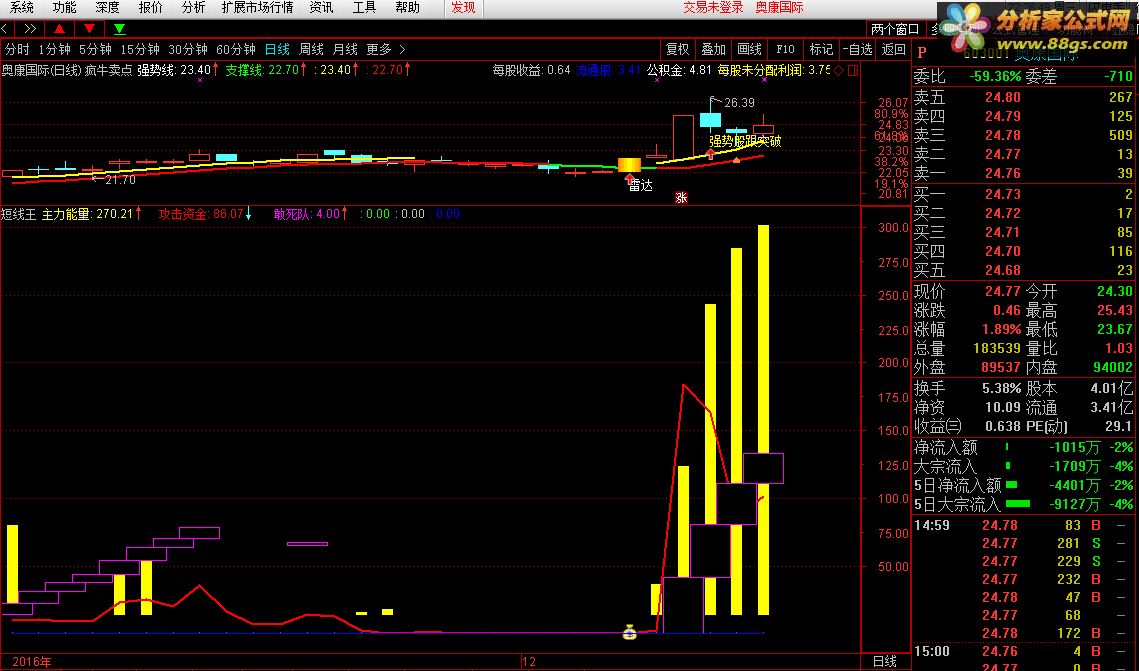Screen dimensions: 1139x671
Task: Select the 月线 monthly period
Action: click(x=345, y=49)
